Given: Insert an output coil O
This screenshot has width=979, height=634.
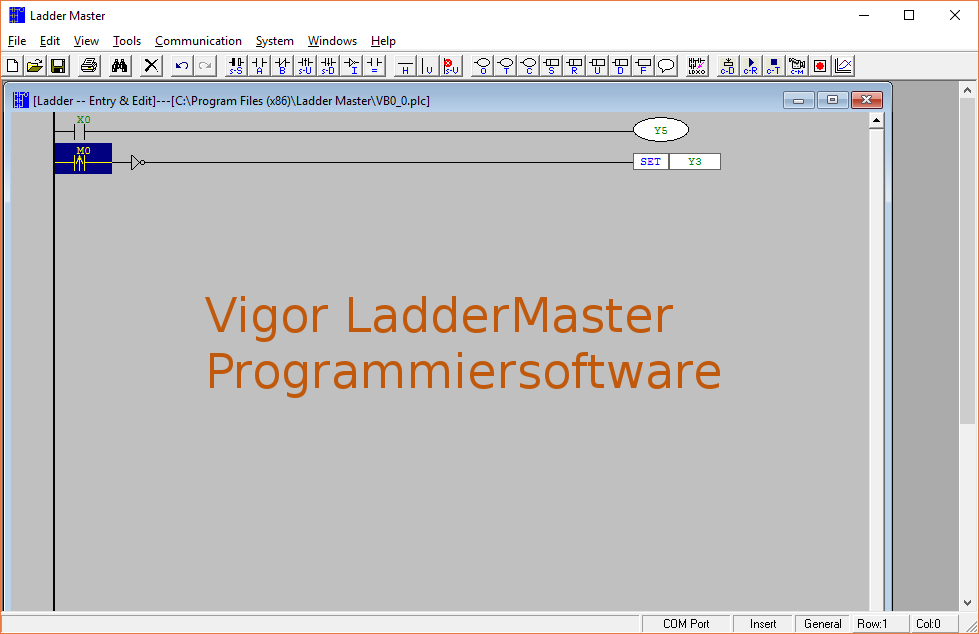Looking at the screenshot, I should [x=483, y=66].
